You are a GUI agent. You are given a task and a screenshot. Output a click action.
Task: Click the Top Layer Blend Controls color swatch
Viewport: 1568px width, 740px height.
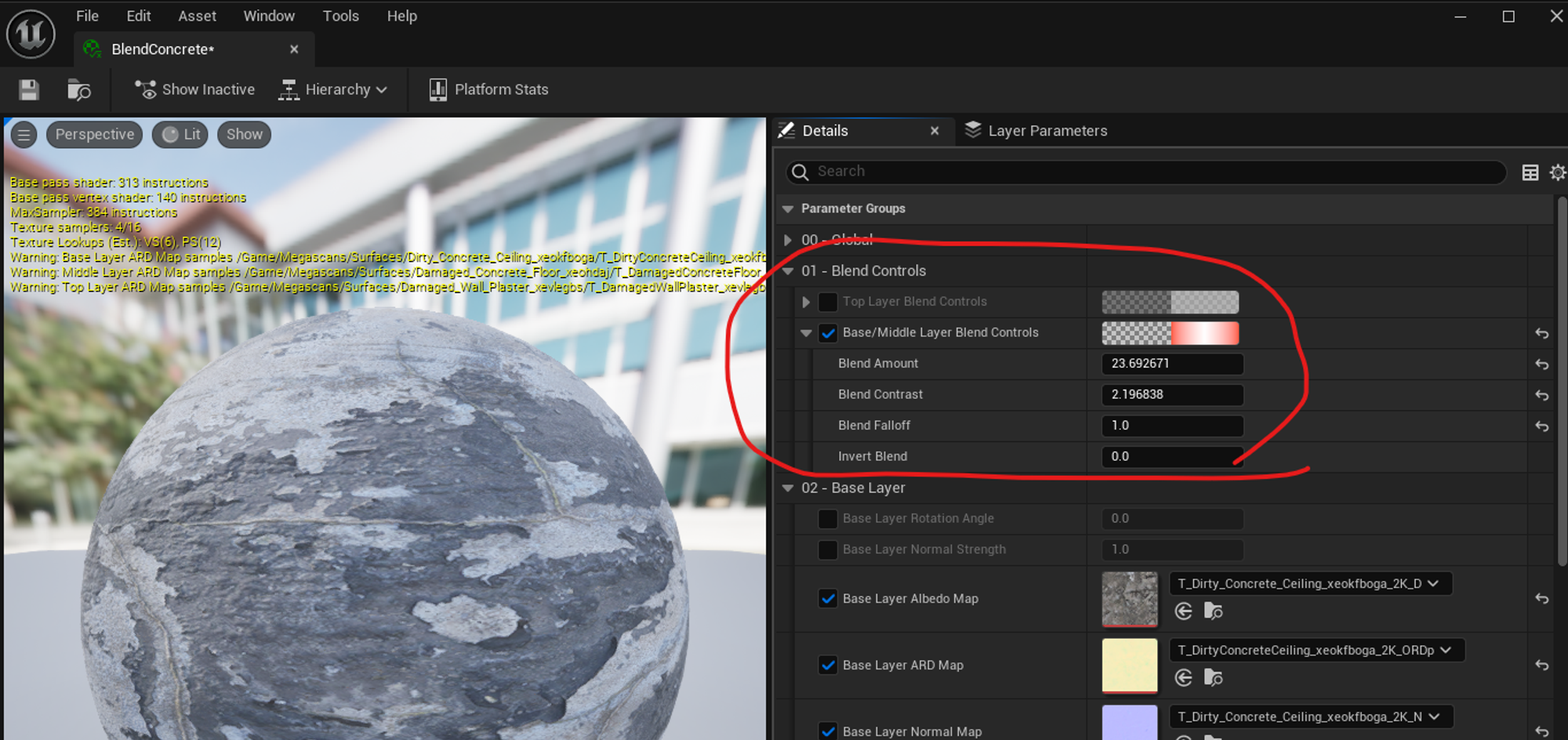pyautogui.click(x=1171, y=302)
